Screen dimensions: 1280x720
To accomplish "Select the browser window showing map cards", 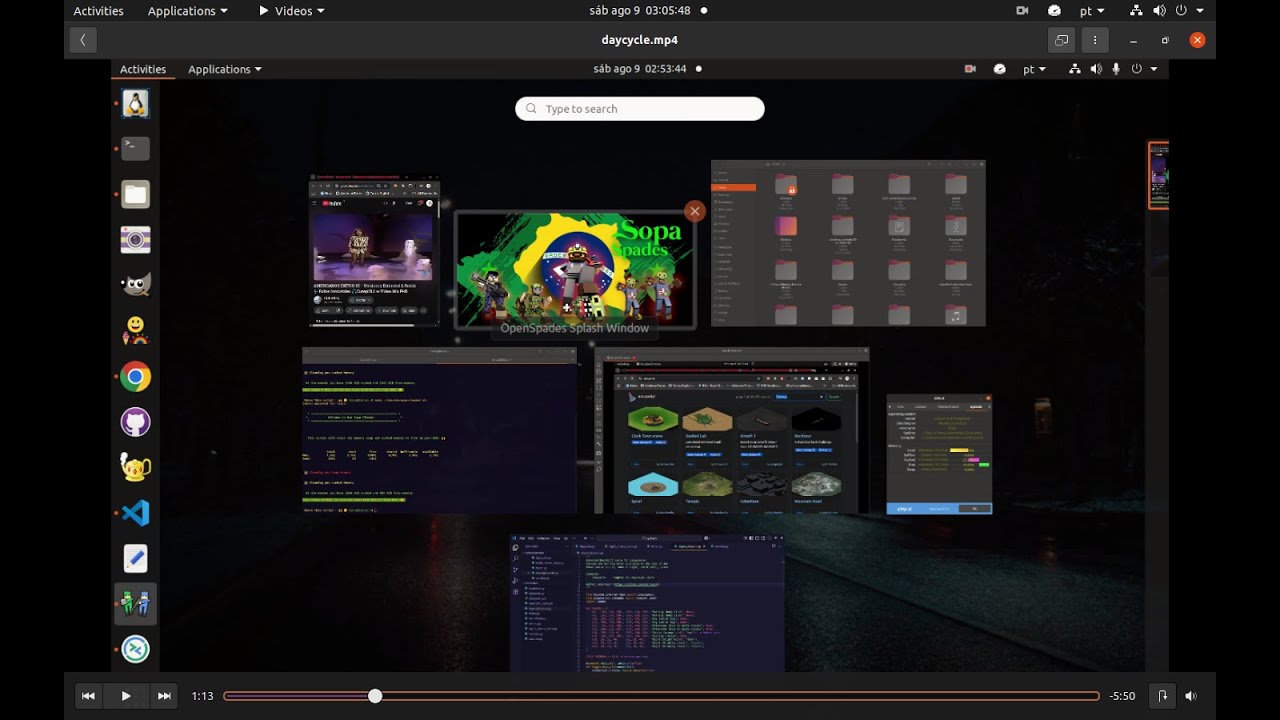I will 732,431.
